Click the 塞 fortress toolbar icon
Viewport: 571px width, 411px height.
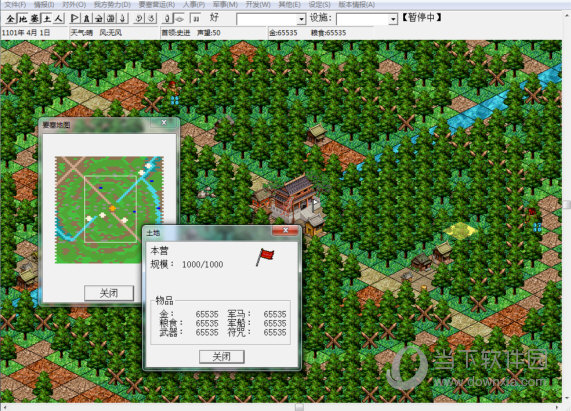click(x=35, y=18)
